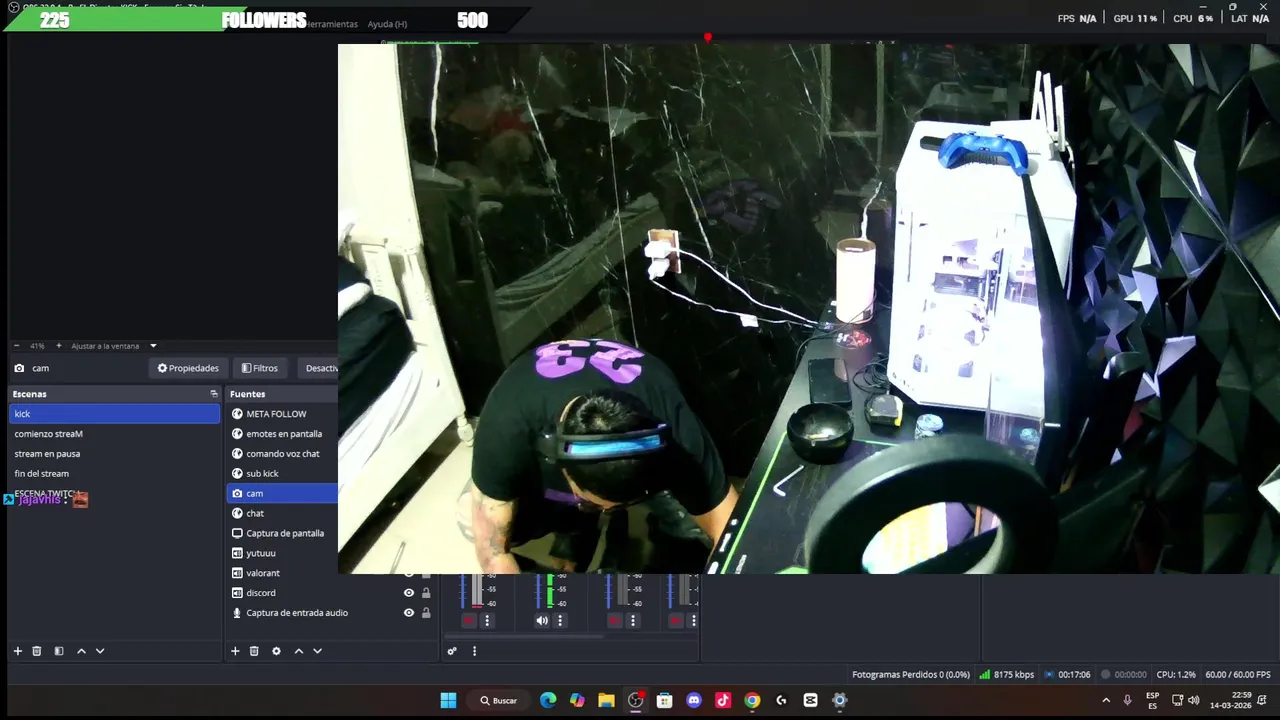Open the Ajustar a la ventana dropdown
The image size is (1280, 720).
pyautogui.click(x=114, y=346)
